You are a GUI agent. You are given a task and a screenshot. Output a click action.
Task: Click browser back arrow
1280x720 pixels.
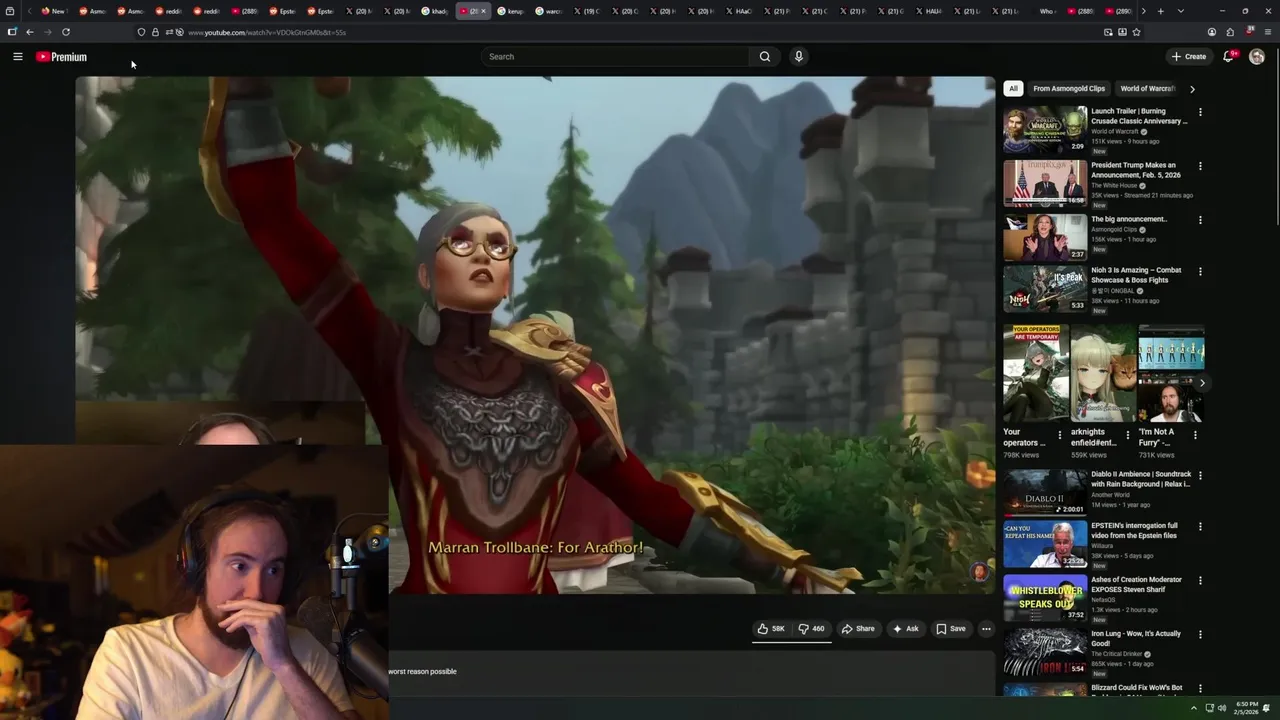(29, 32)
